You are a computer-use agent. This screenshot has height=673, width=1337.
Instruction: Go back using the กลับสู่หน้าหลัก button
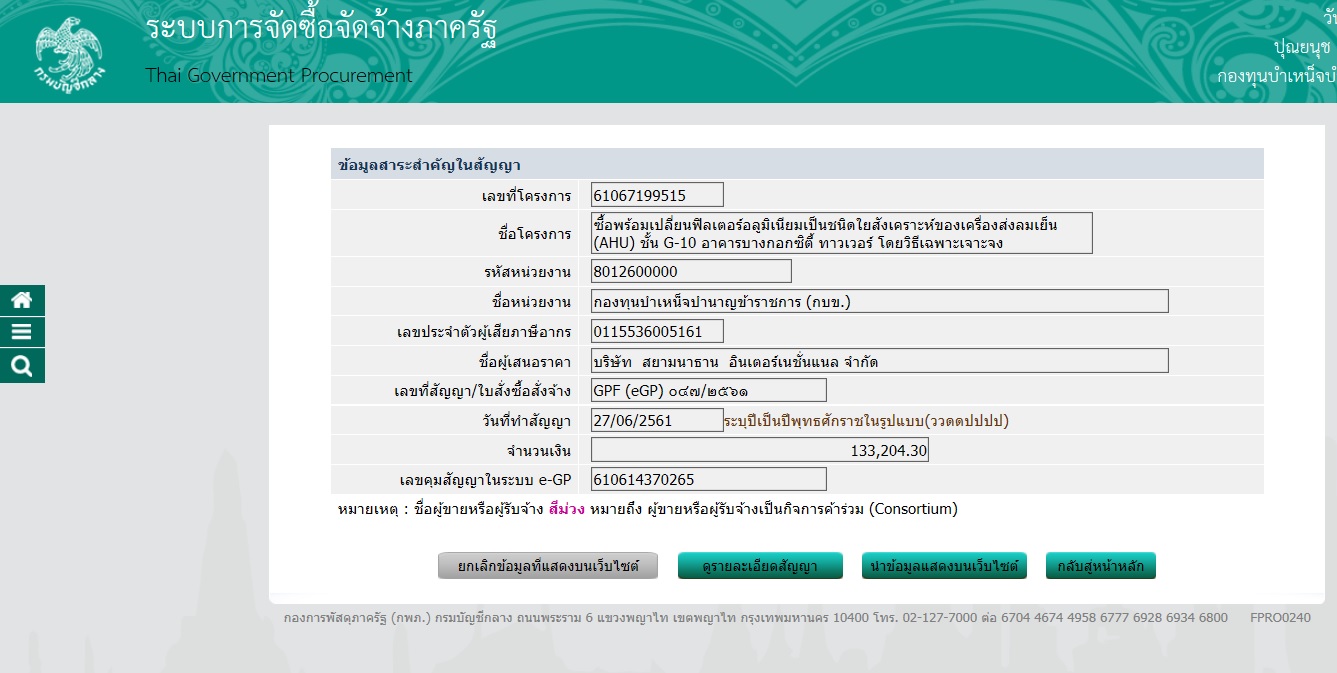pyautogui.click(x=1100, y=566)
